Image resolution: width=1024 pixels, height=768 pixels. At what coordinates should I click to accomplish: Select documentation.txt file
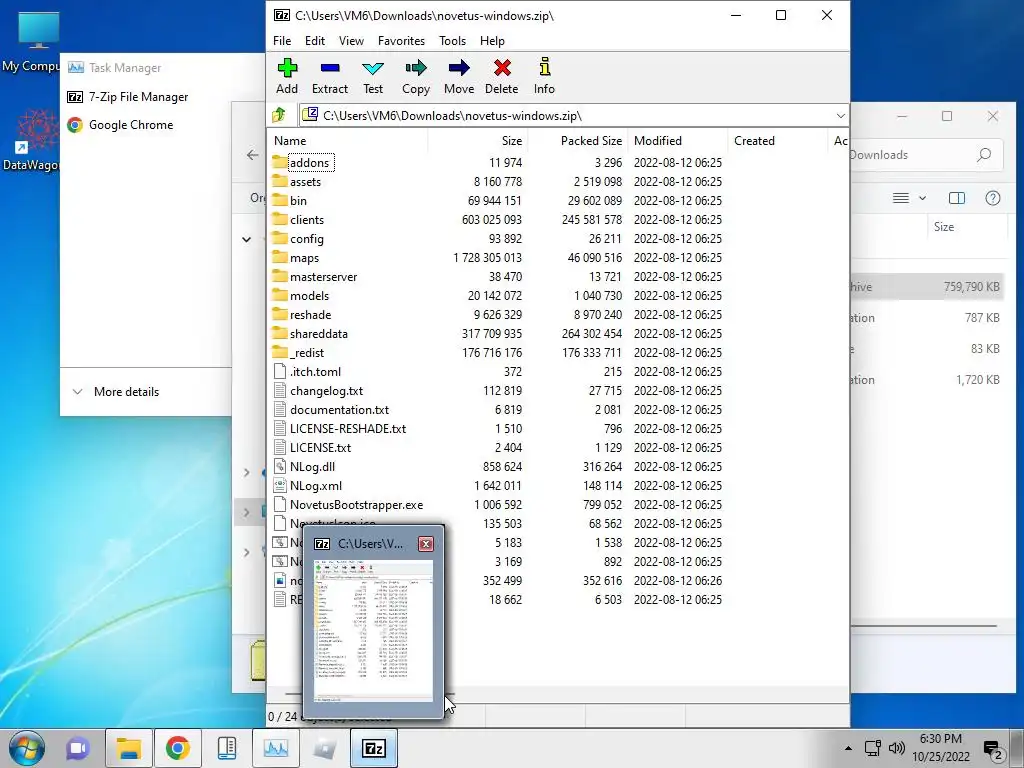tap(339, 409)
